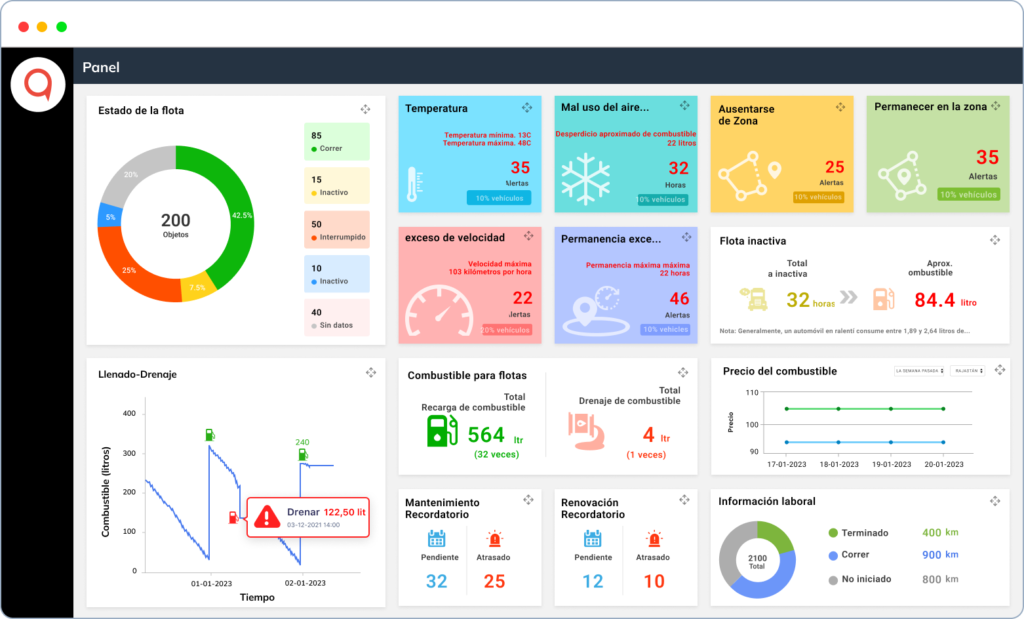Viewport: 1024px width, 619px height.
Task: Click the yellow truck icon in Flota inactiva
Action: click(x=755, y=297)
